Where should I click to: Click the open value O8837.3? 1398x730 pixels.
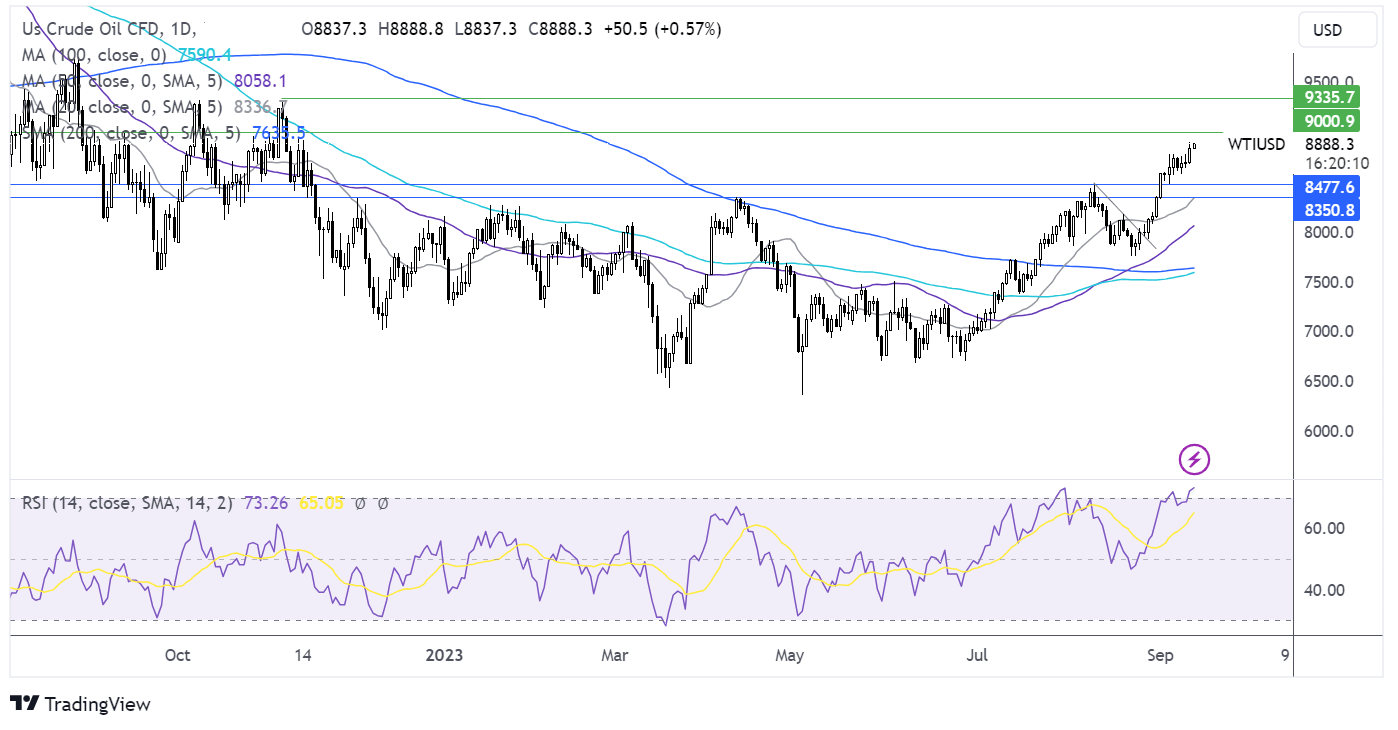click(336, 30)
